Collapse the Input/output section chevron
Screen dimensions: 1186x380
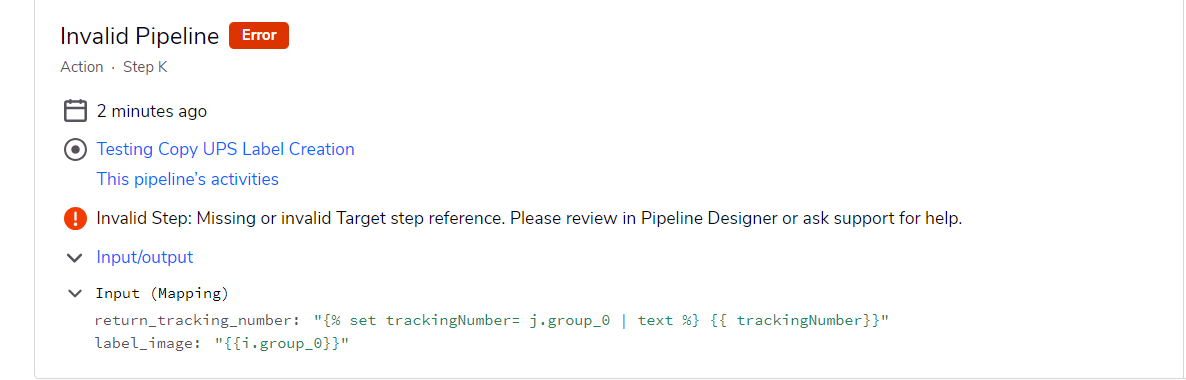pos(74,257)
